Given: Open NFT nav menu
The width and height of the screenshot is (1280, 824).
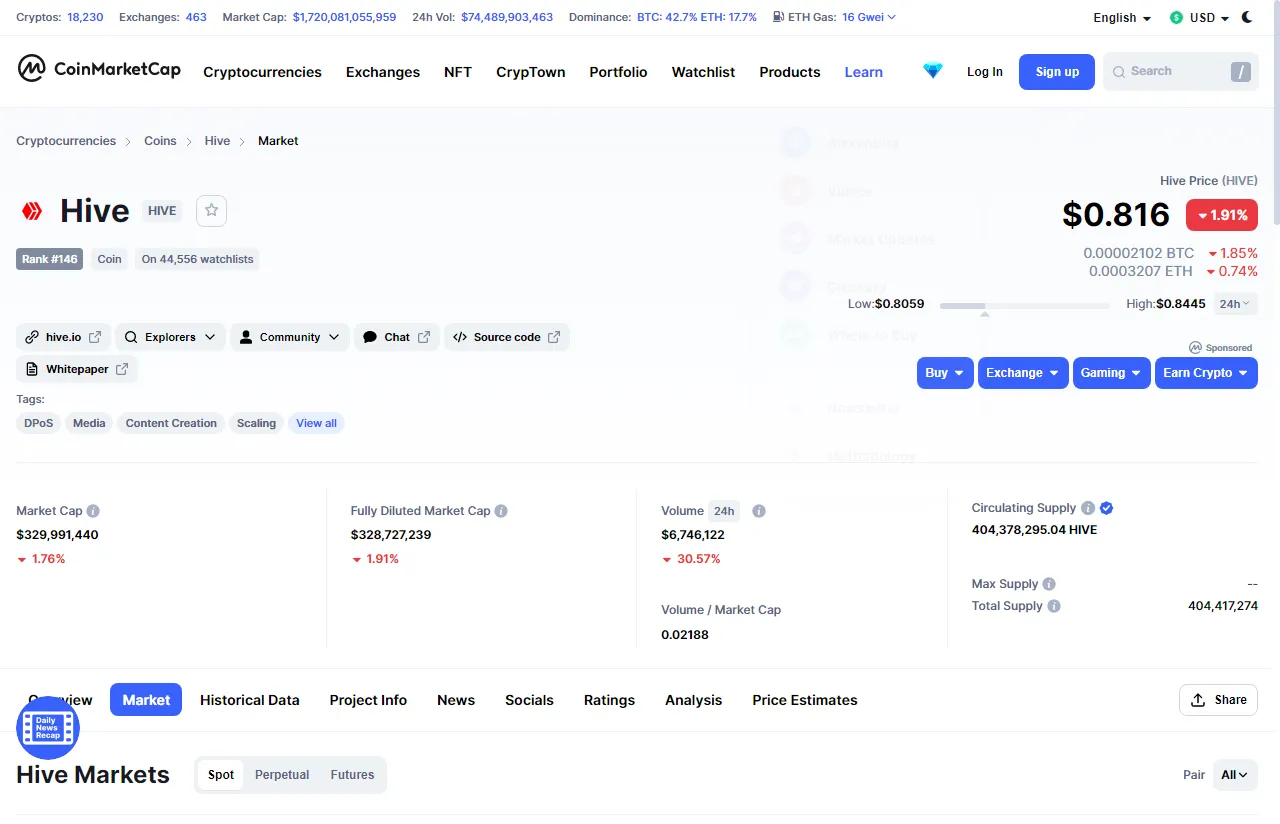Looking at the screenshot, I should [x=458, y=72].
